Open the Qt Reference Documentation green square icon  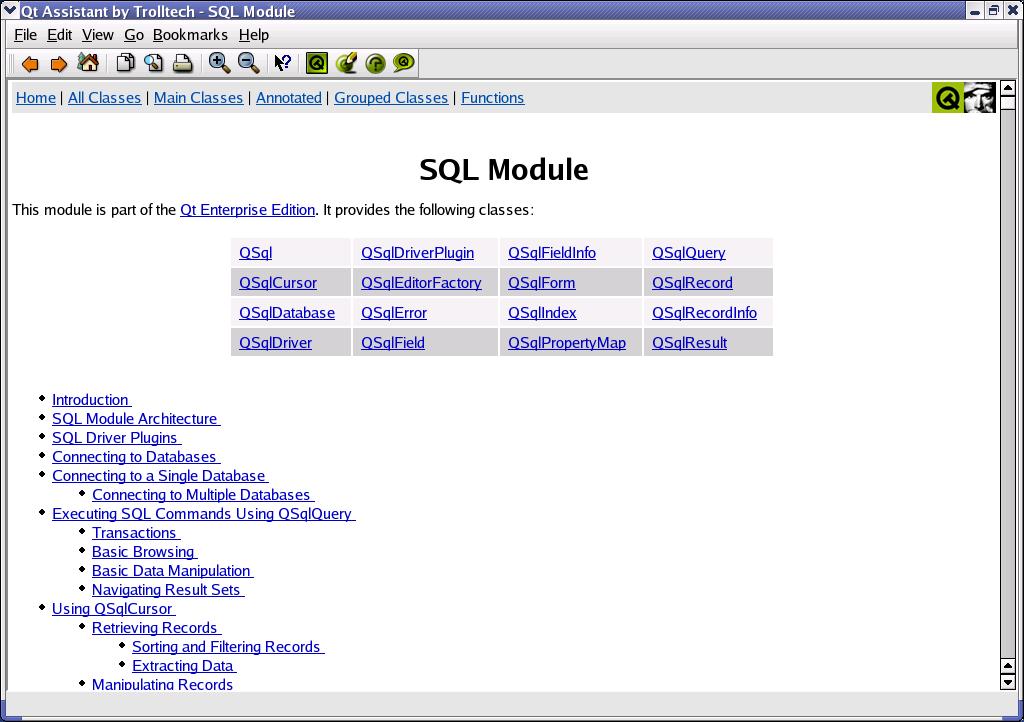(x=317, y=63)
